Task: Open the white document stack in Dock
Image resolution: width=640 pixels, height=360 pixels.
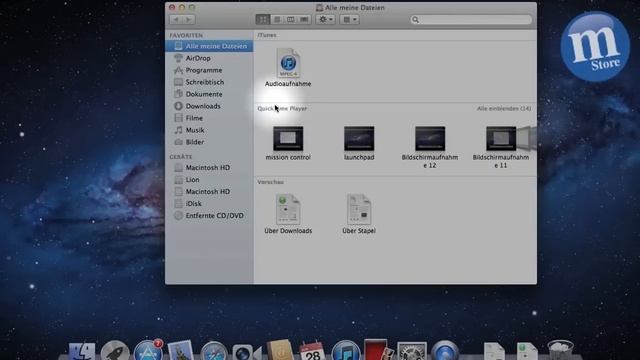Action: (x=494, y=352)
